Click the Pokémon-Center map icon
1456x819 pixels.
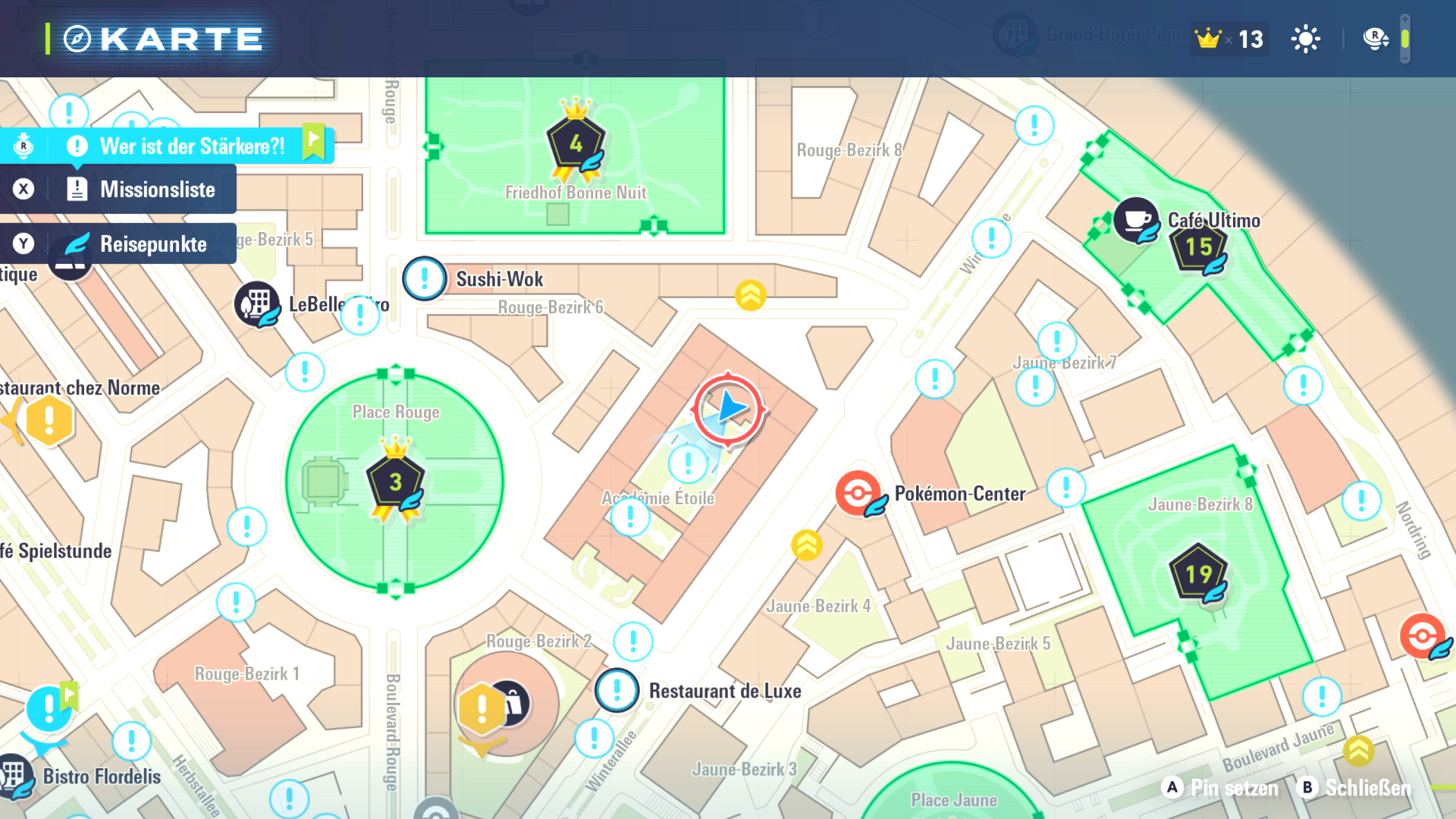858,494
